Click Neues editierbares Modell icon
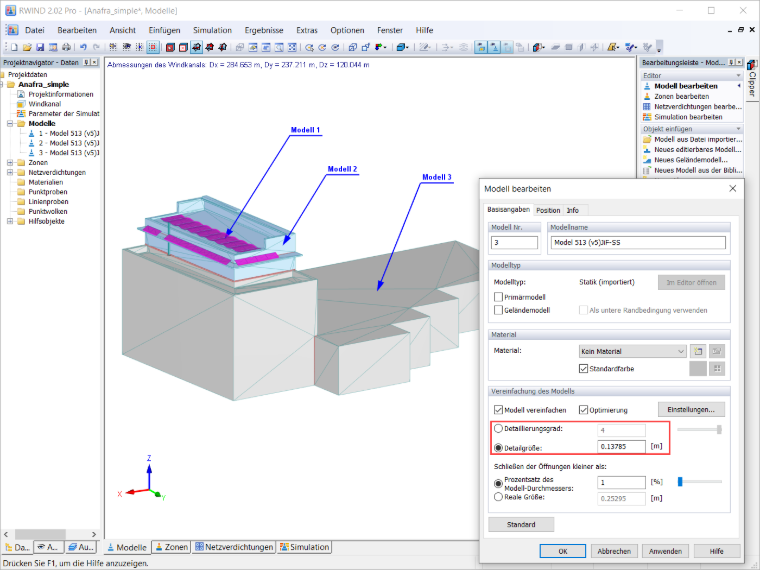Image resolution: width=760 pixels, height=570 pixels. click(647, 149)
